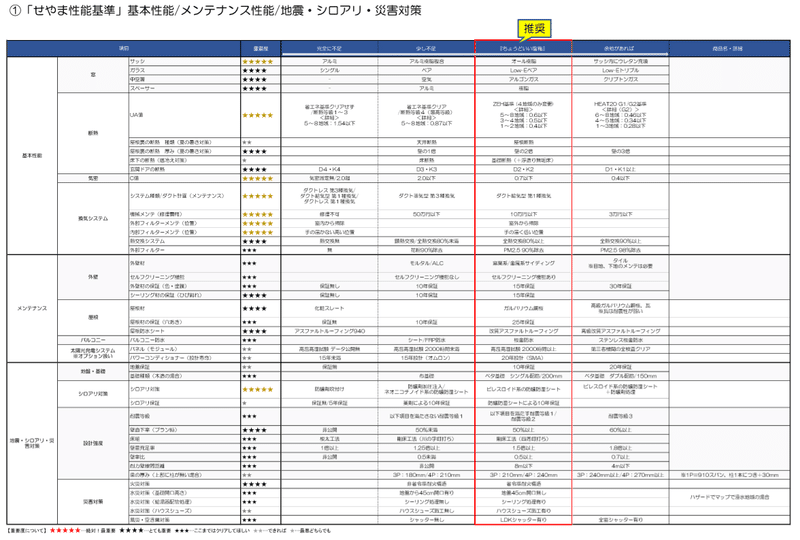Click the D2・K2 cell

(523, 169)
